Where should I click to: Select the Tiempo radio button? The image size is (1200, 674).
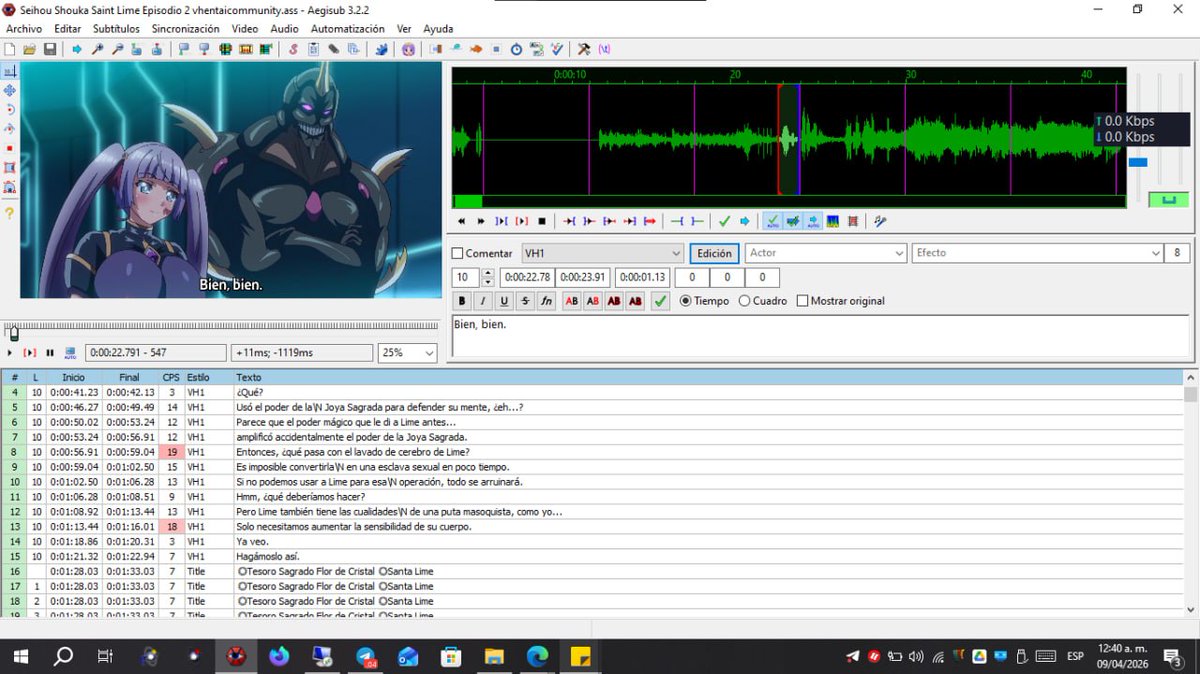(686, 301)
